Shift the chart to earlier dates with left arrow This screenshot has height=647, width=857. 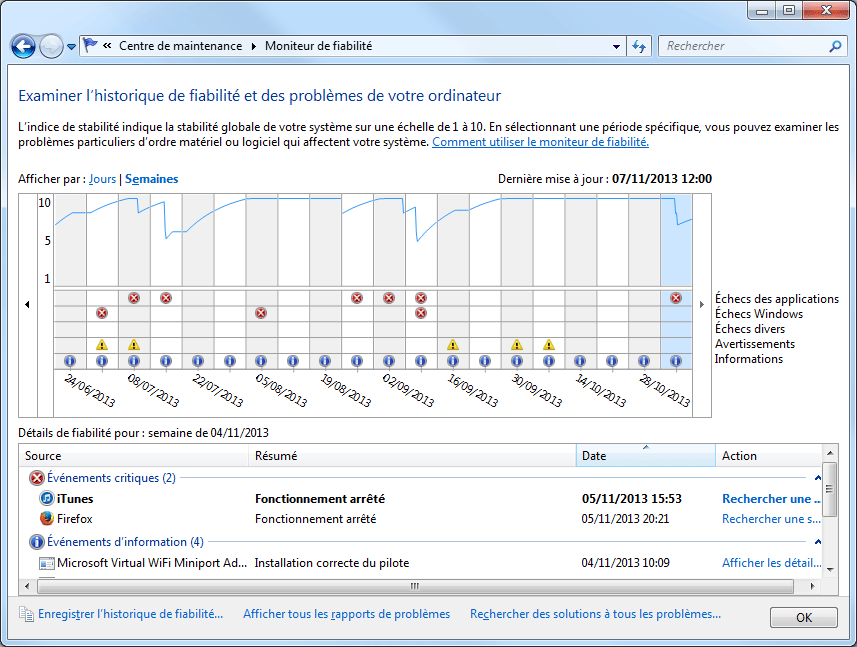click(x=27, y=304)
